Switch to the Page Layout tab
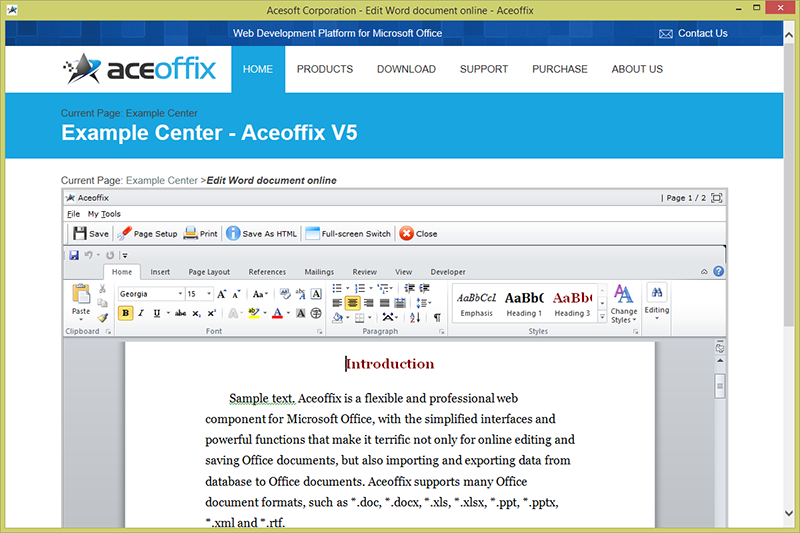Screen dimensions: 800x533 pyautogui.click(x=209, y=272)
